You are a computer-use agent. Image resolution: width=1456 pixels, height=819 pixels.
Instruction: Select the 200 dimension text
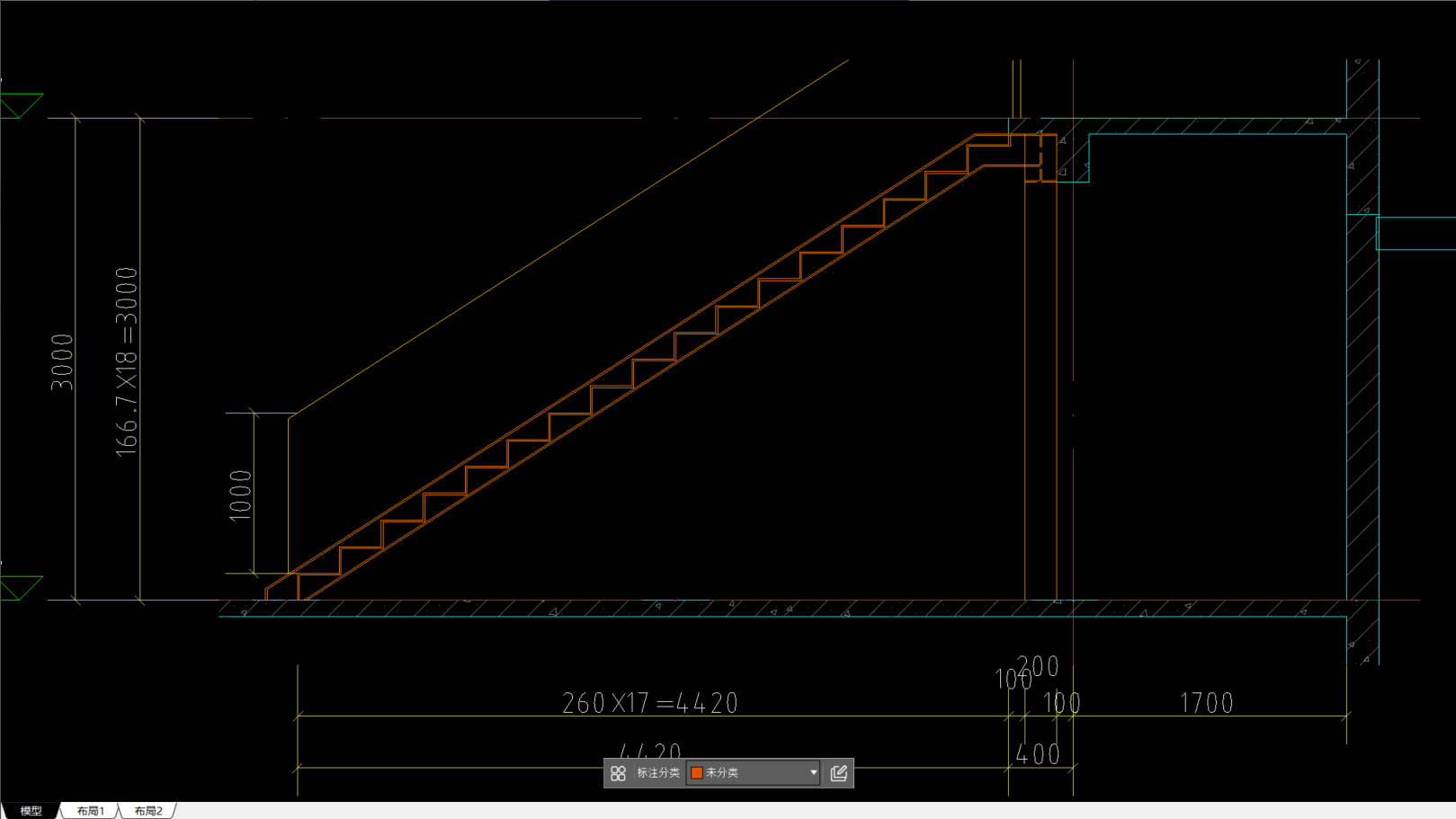(x=1038, y=666)
